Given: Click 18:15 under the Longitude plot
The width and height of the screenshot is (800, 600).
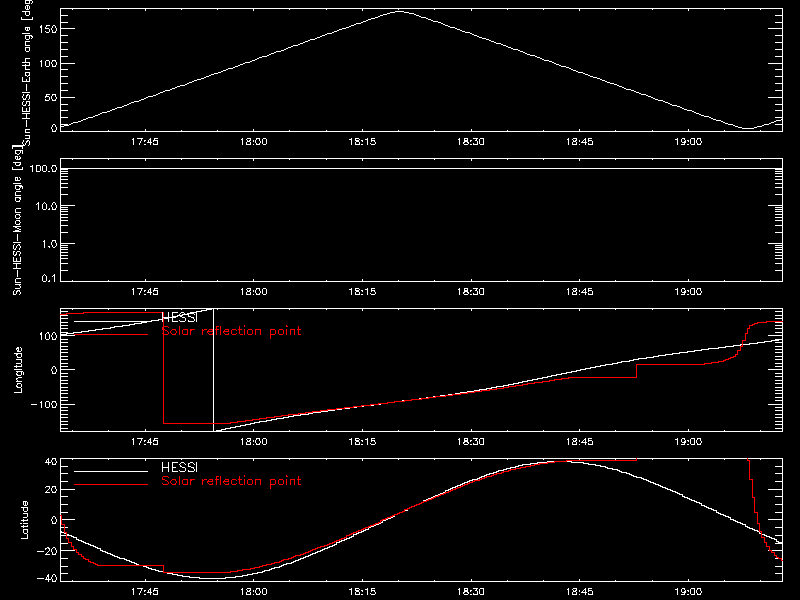Looking at the screenshot, I should pos(362,442).
